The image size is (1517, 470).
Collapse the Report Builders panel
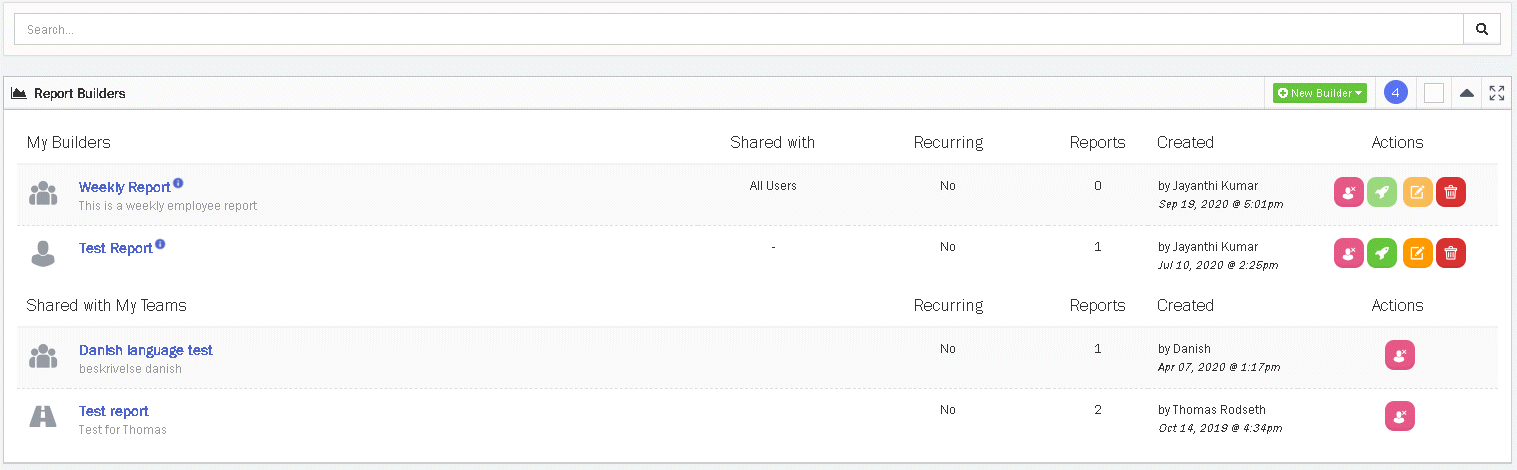pos(1466,93)
